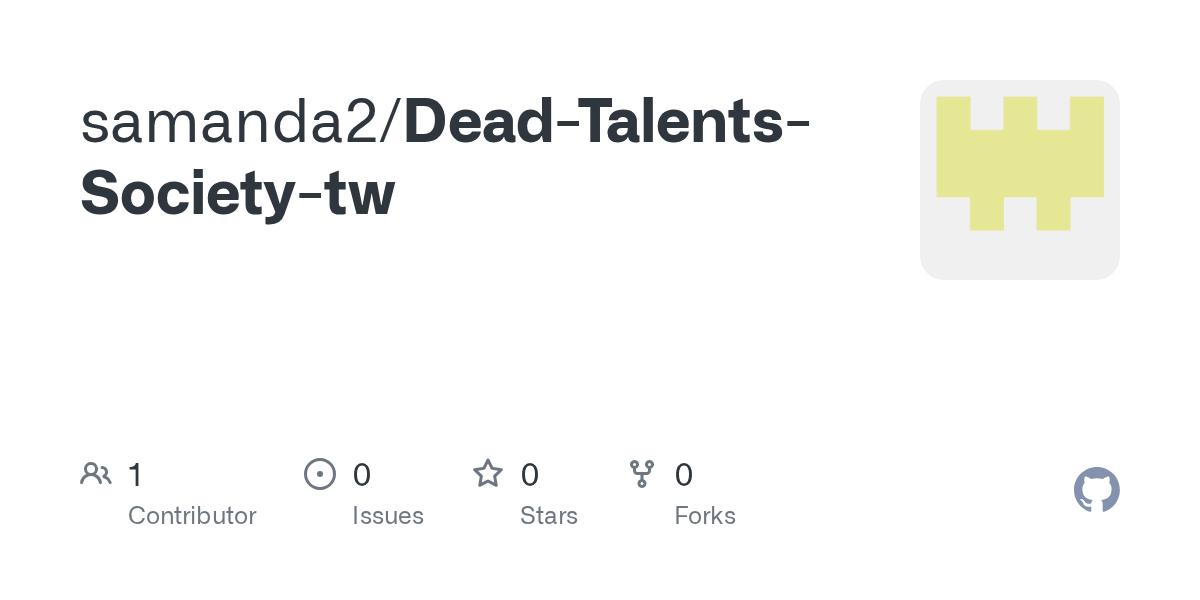Image resolution: width=1200 pixels, height=600 pixels.
Task: Select the Issues label
Action: coord(388,516)
